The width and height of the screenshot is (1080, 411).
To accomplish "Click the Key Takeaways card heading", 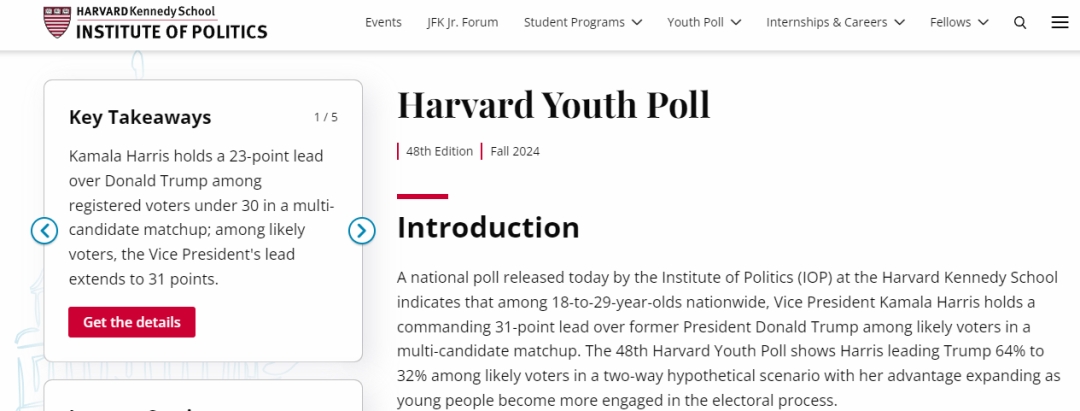I will coord(140,118).
